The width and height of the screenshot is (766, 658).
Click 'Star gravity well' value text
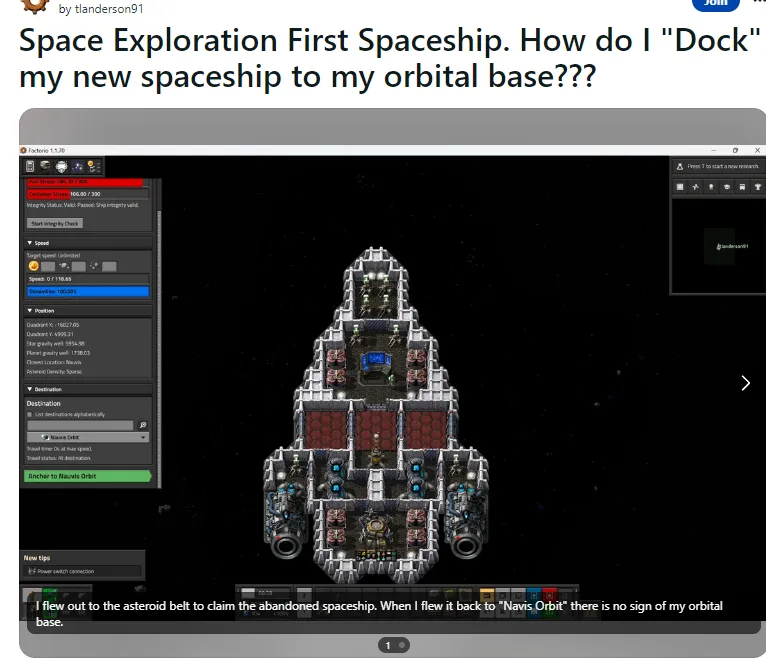[x=56, y=343]
